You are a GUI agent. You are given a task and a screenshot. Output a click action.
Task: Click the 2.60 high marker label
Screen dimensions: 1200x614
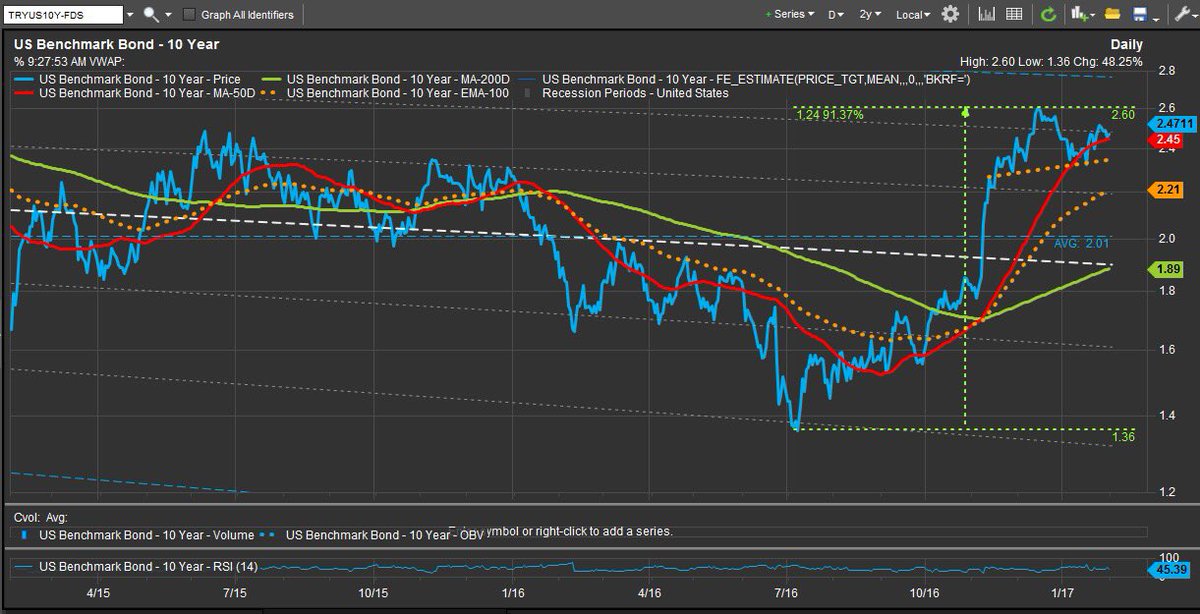pos(1123,114)
